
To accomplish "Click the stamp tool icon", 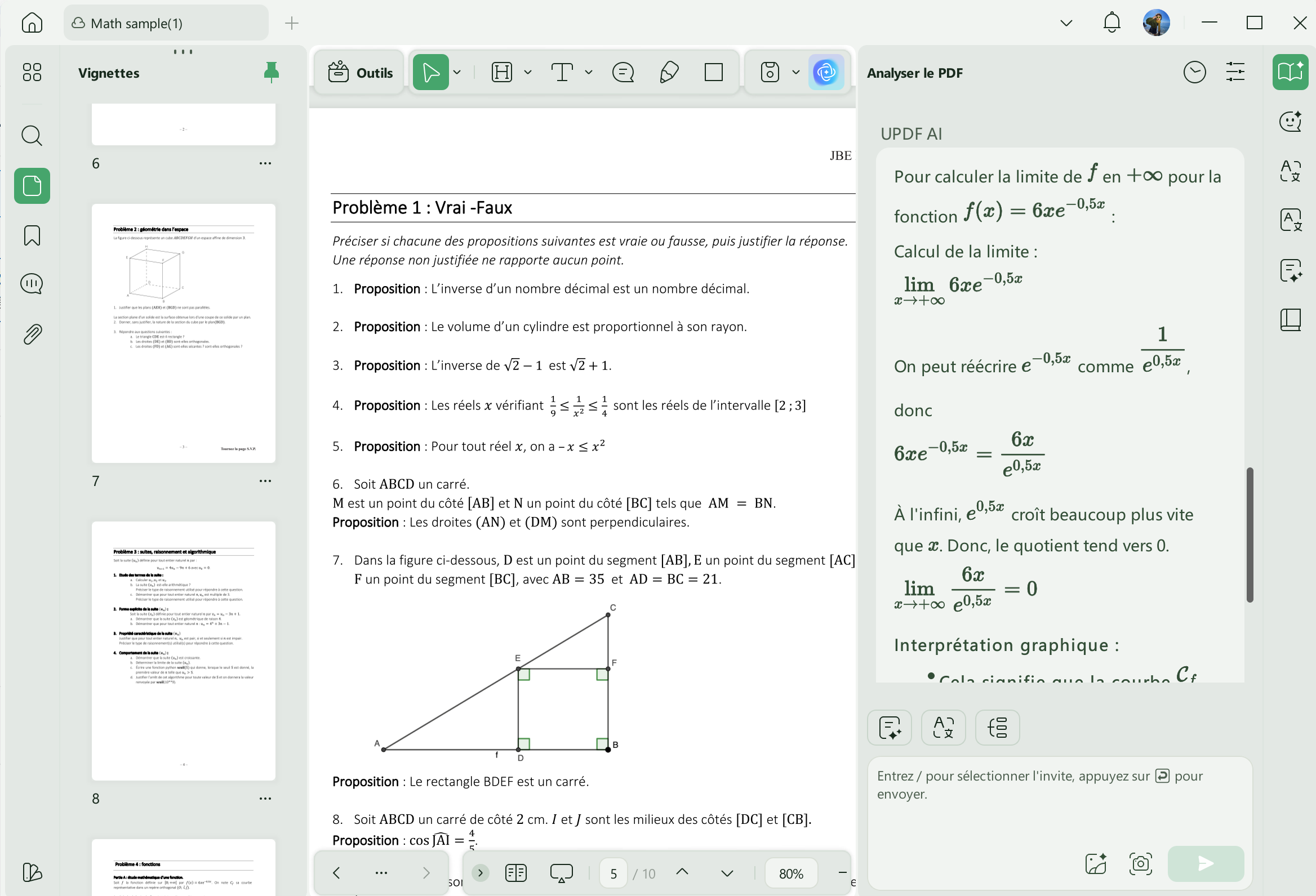I will click(x=770, y=73).
